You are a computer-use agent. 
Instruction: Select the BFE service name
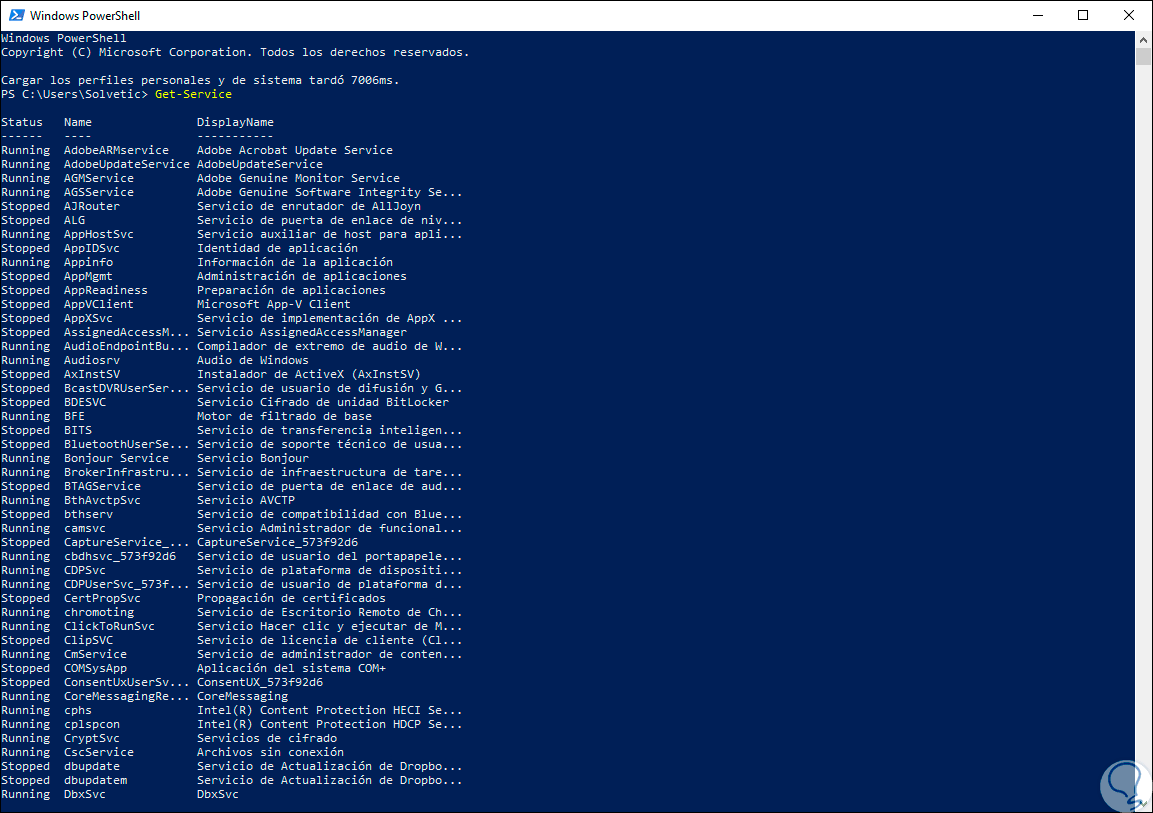74,416
